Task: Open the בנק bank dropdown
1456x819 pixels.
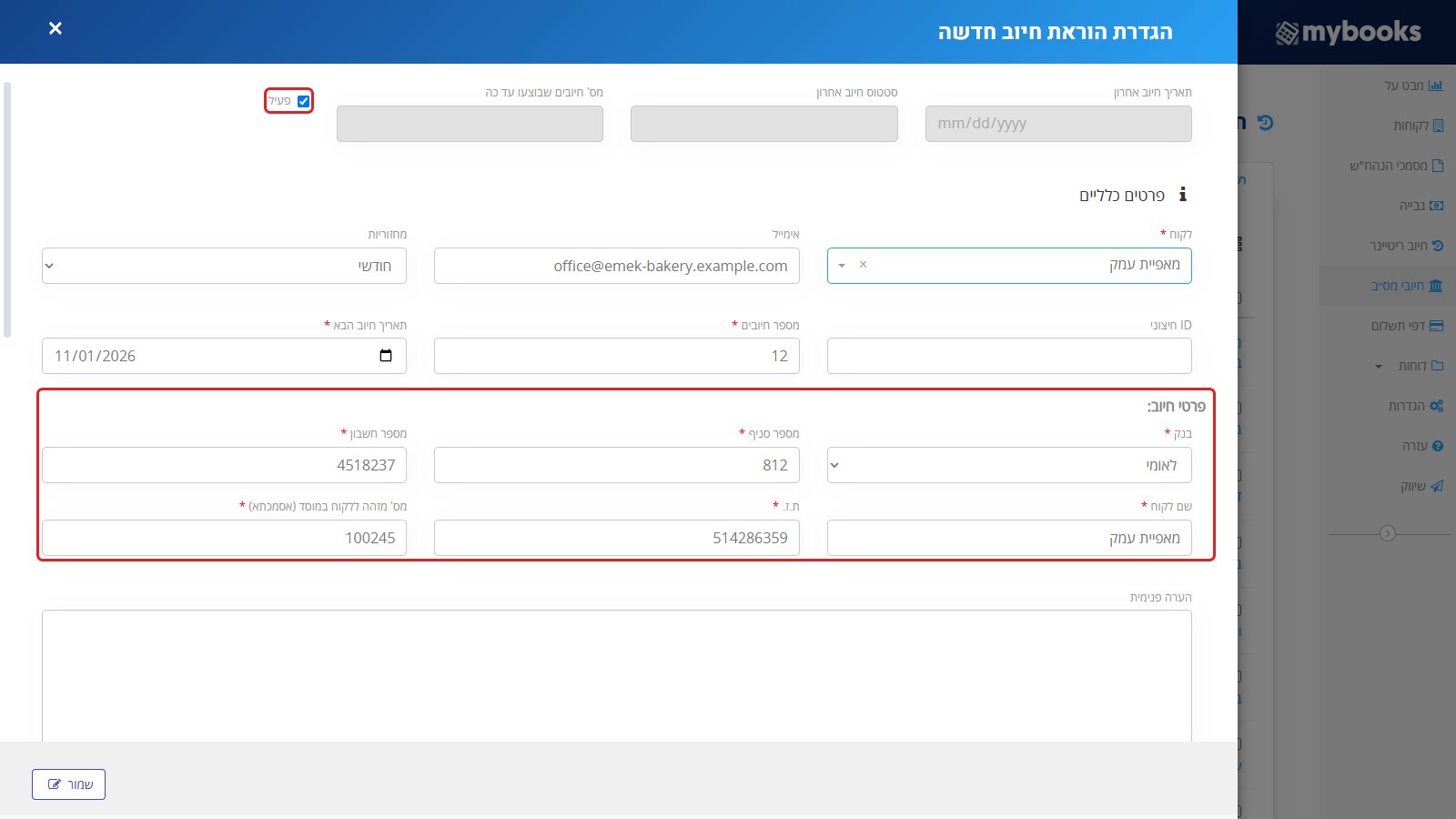Action: [1009, 465]
